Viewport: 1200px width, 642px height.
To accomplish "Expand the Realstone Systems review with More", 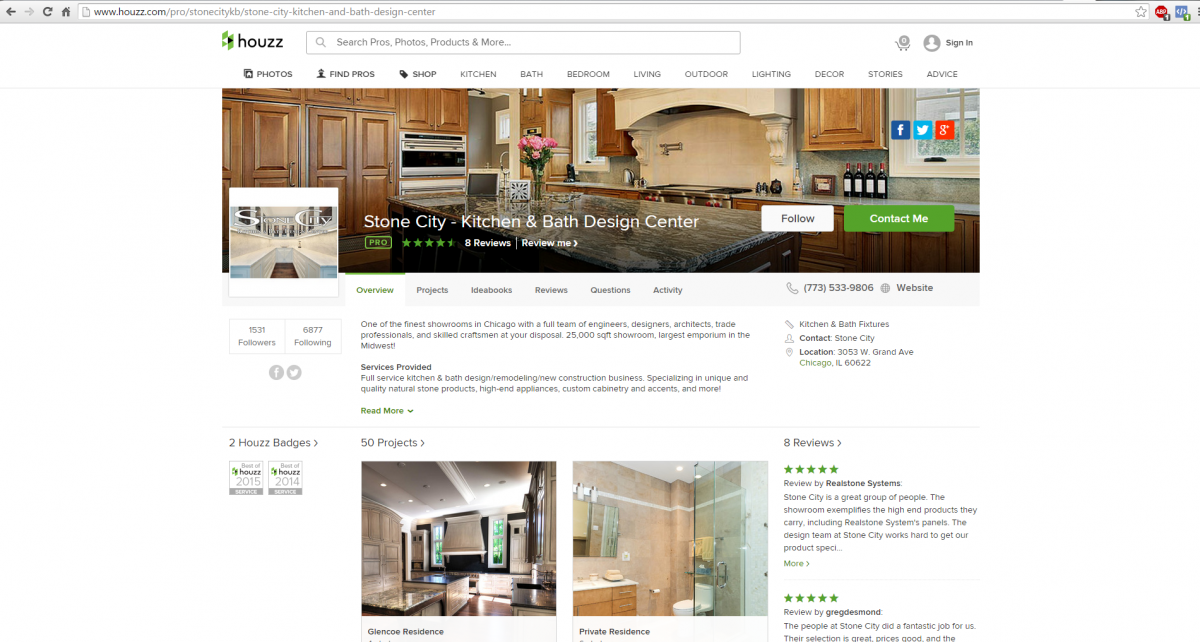I will (x=796, y=564).
